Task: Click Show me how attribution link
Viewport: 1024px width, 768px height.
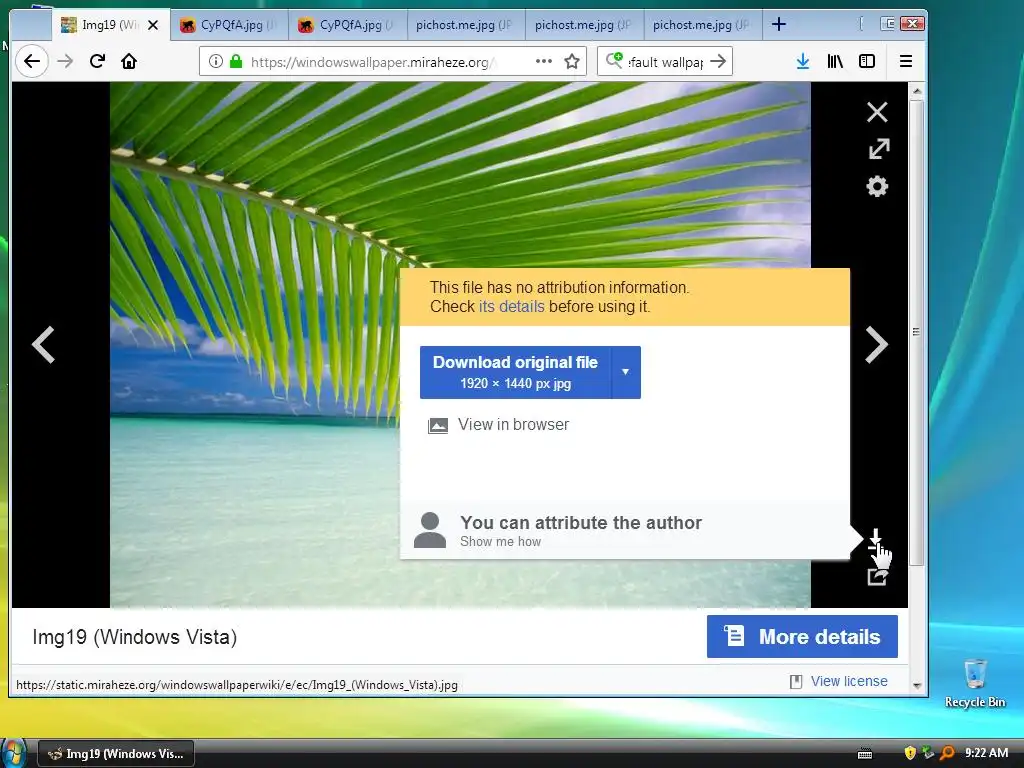Action: tap(500, 541)
